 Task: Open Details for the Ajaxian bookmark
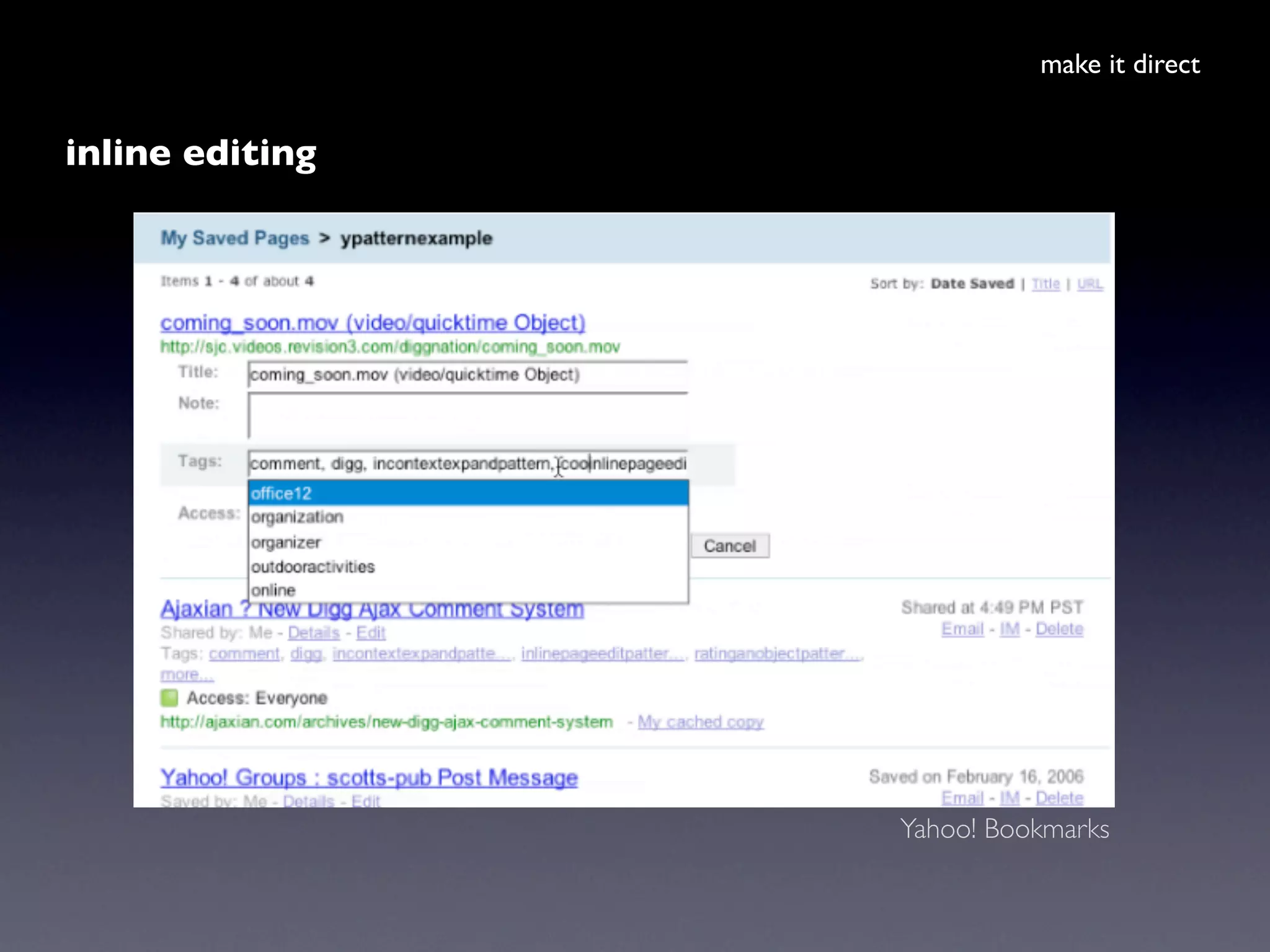pyautogui.click(x=314, y=633)
